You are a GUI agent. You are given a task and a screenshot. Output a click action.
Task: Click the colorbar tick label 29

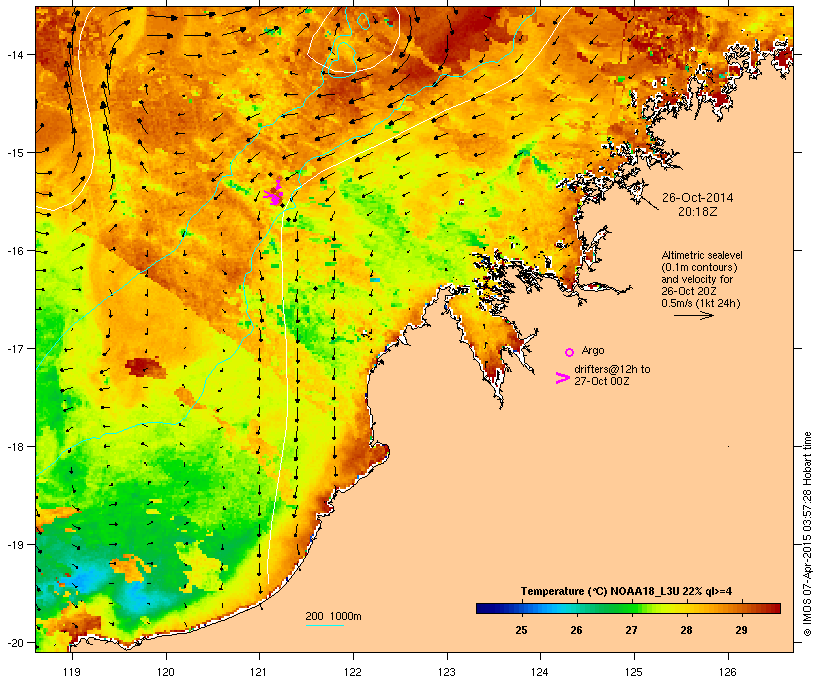coord(742,630)
